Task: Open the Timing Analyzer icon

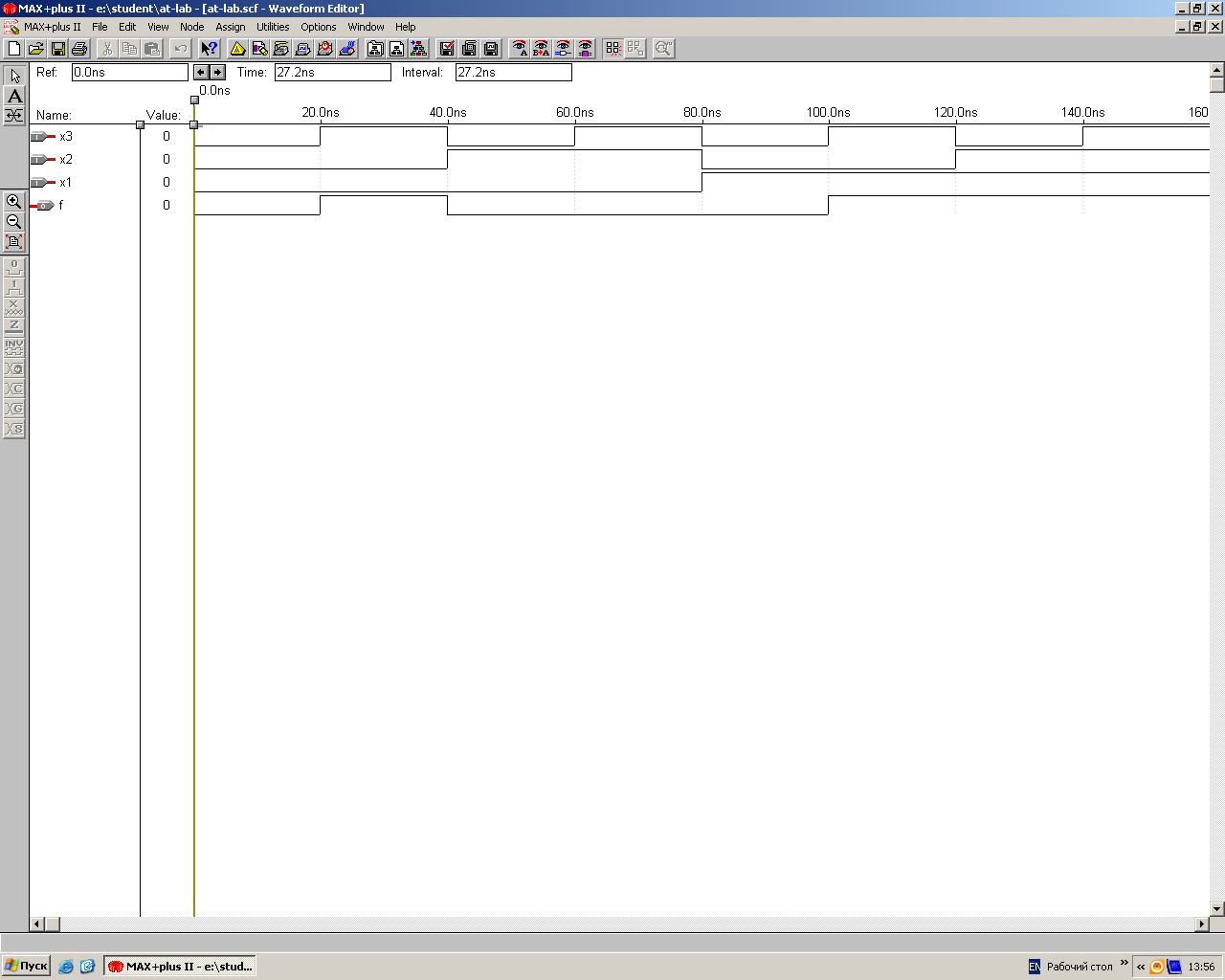Action: (325, 48)
